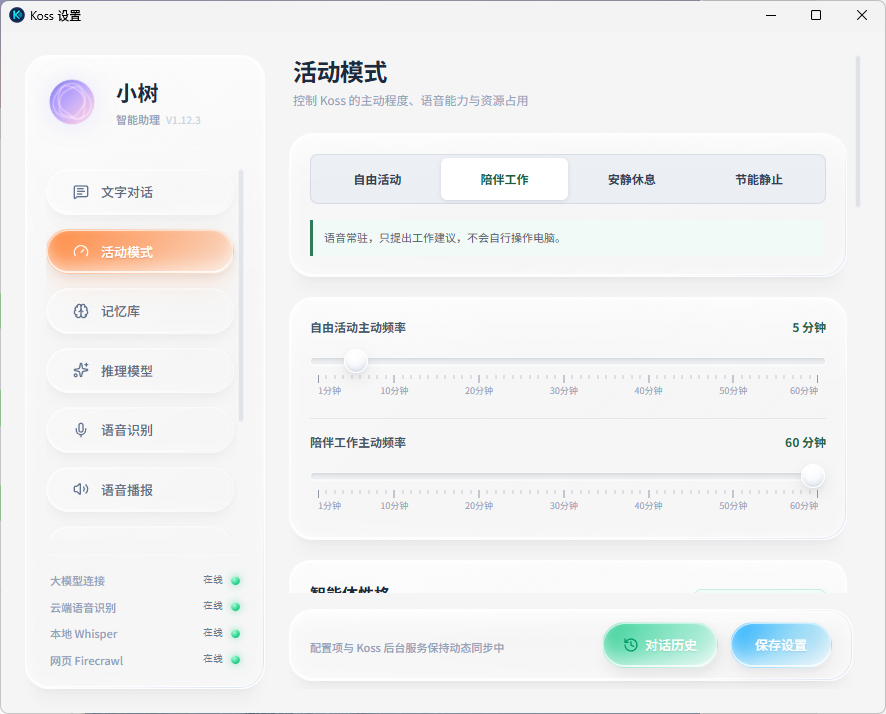Click the 网页 Firecrawl status label

tap(86, 660)
